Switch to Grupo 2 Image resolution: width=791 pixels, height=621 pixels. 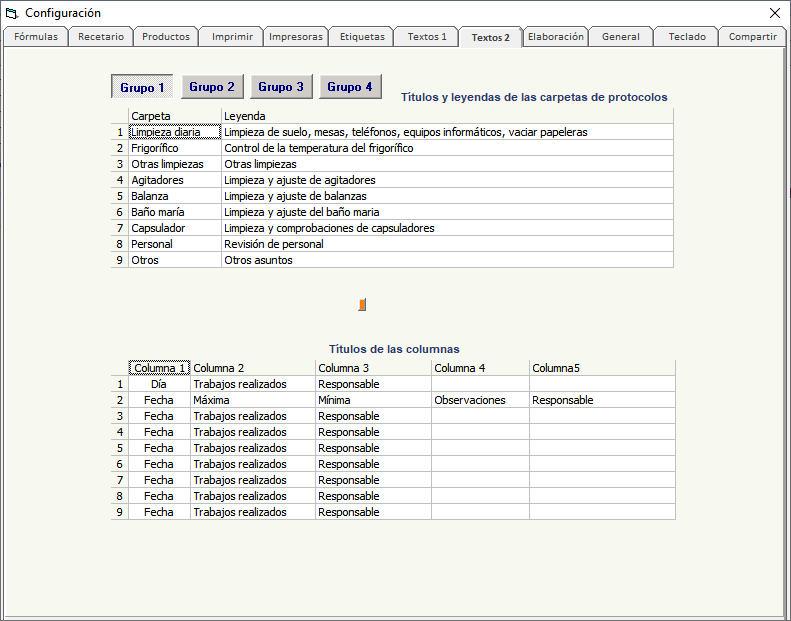(x=212, y=87)
